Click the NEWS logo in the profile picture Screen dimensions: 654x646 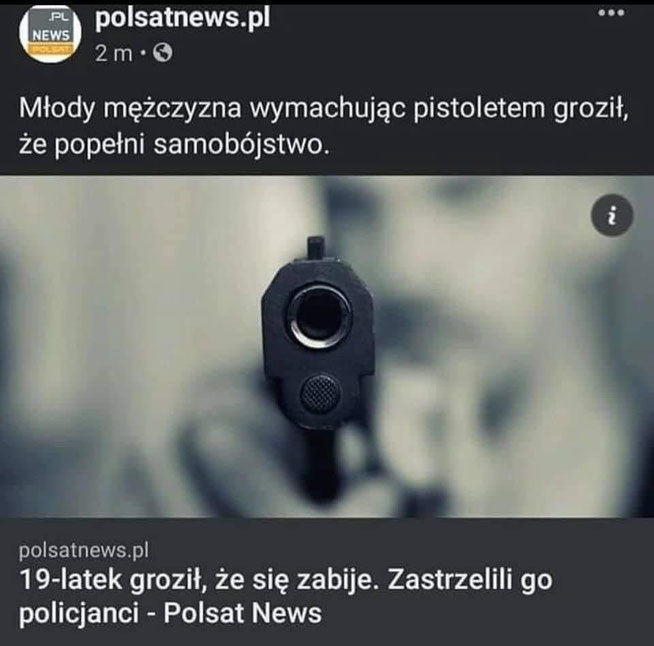tap(51, 35)
